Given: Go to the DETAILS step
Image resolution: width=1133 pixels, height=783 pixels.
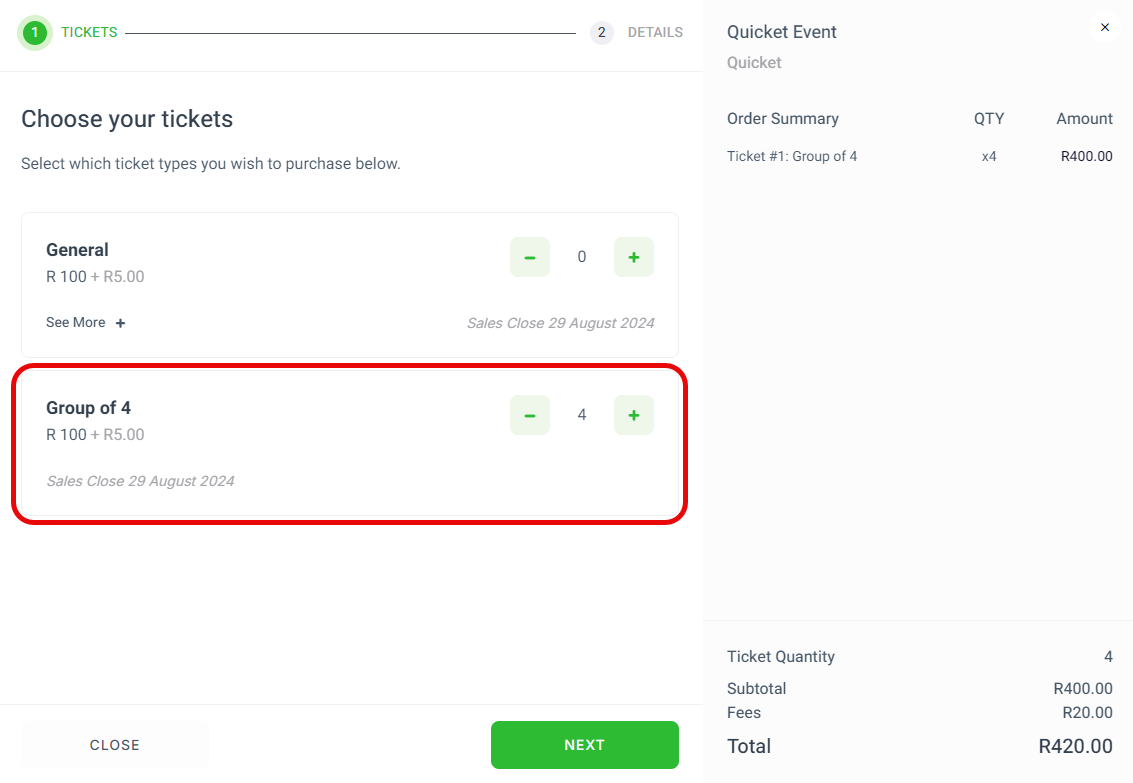Looking at the screenshot, I should (655, 33).
